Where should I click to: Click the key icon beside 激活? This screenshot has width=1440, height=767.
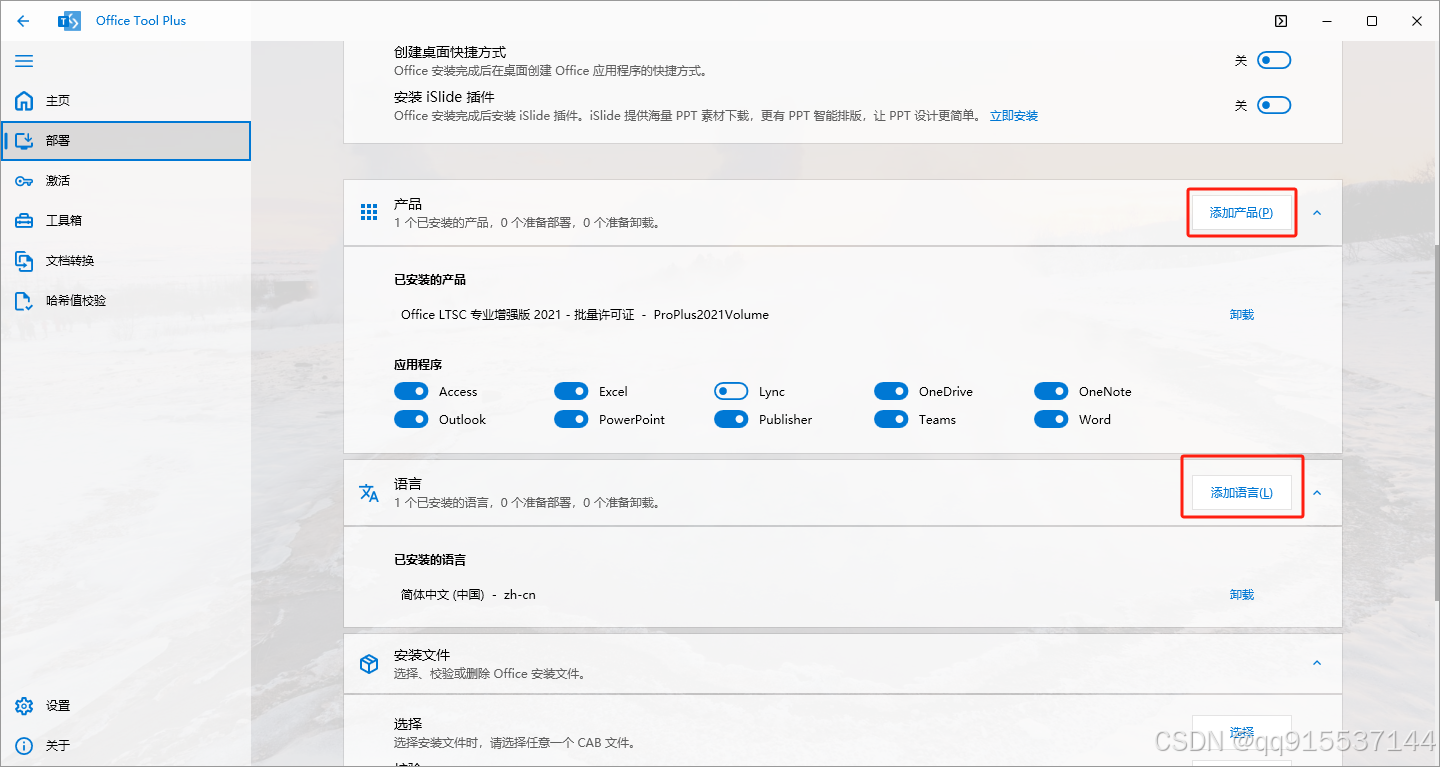pyautogui.click(x=24, y=181)
